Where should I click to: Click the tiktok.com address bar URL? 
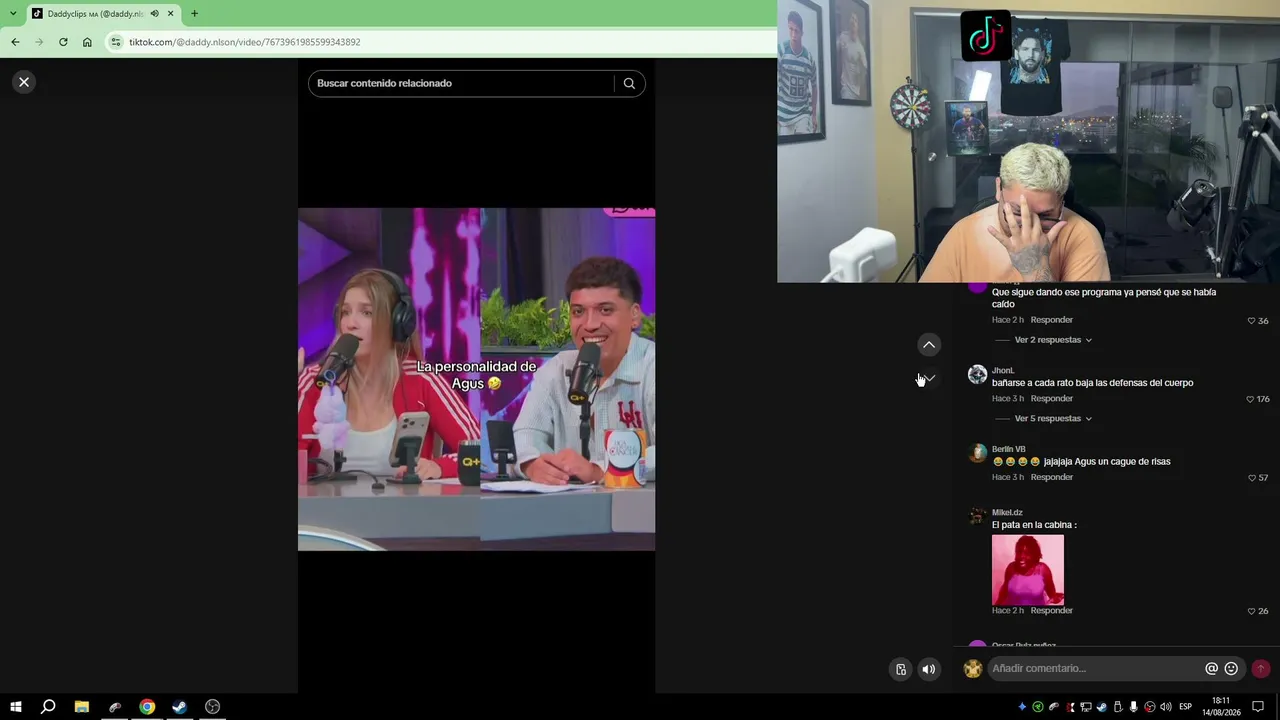[x=245, y=42]
